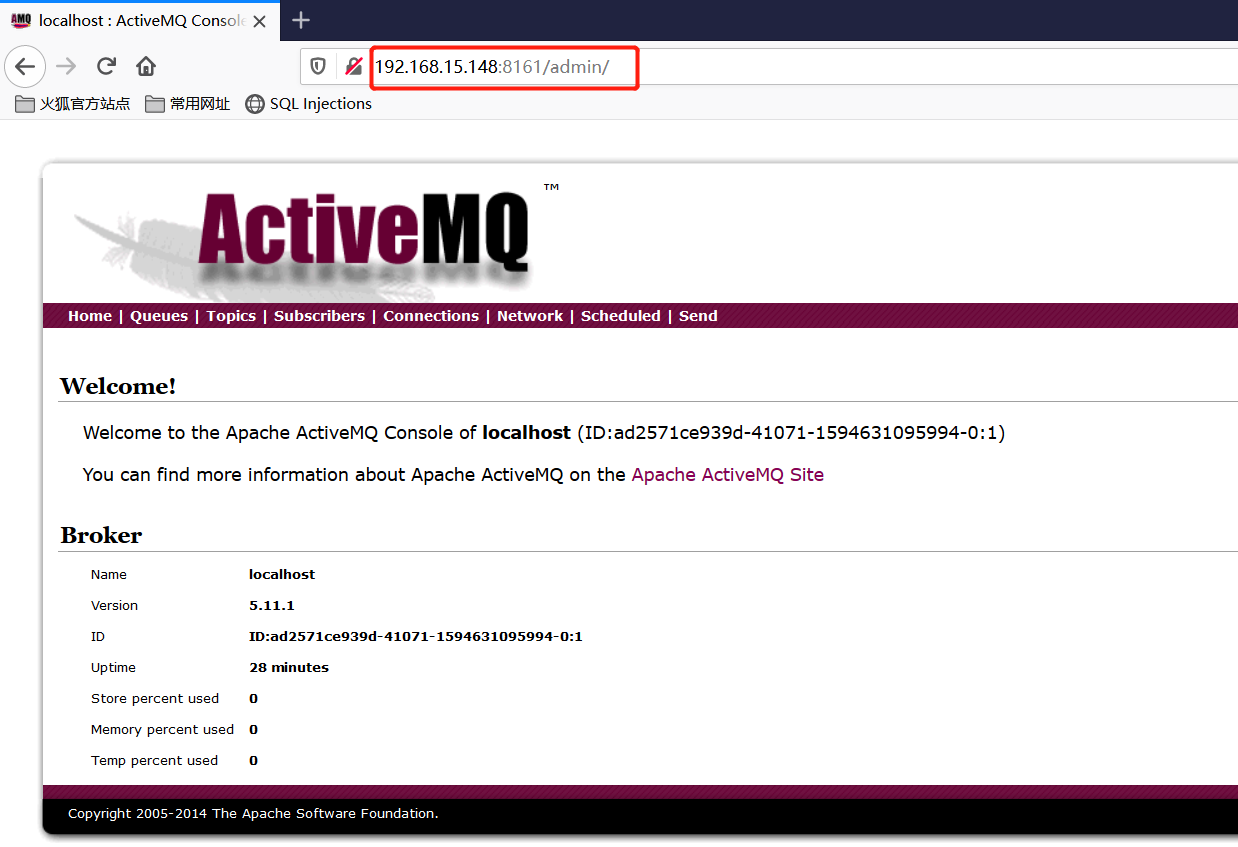Click the Version label in Broker table
Viewport: 1238px width, 847px height.
click(x=115, y=606)
